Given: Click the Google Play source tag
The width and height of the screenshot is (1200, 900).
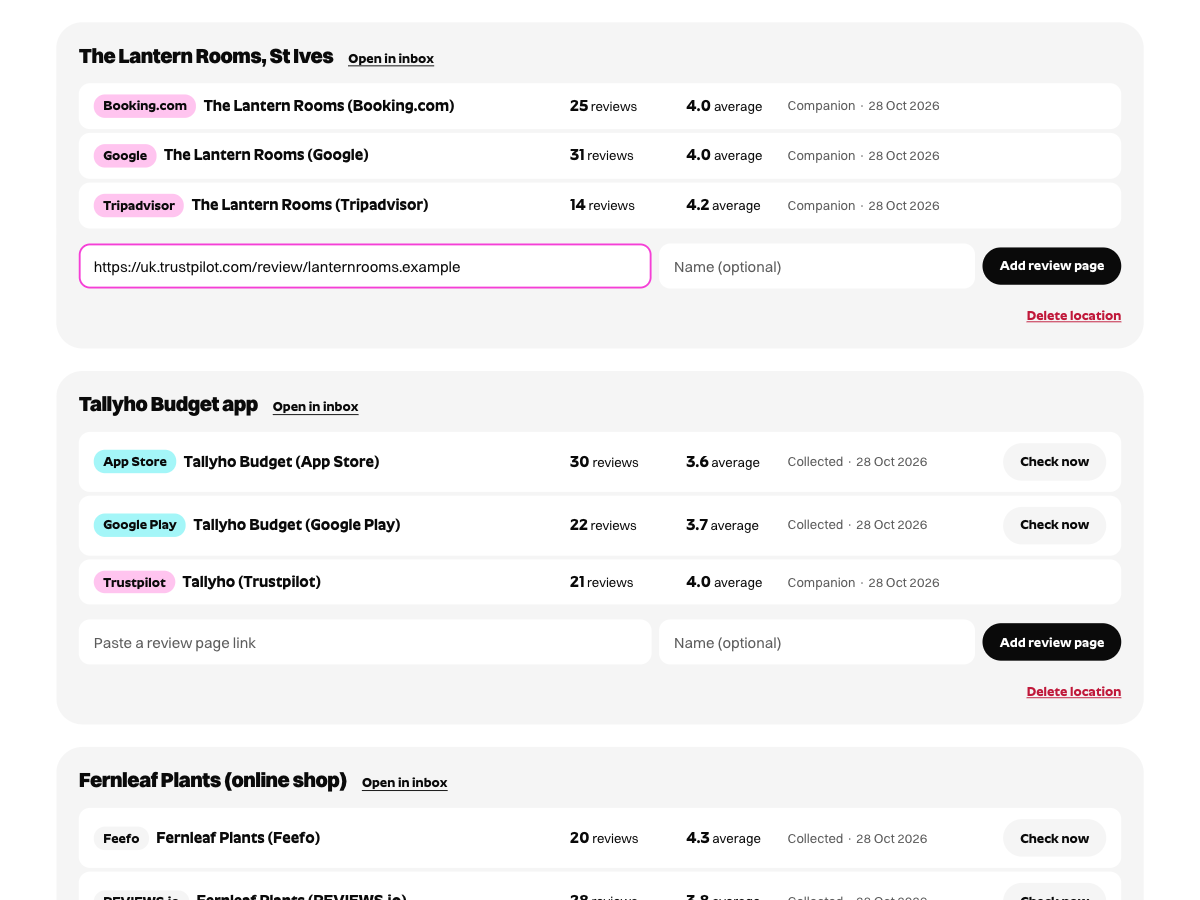Looking at the screenshot, I should click(x=140, y=525).
